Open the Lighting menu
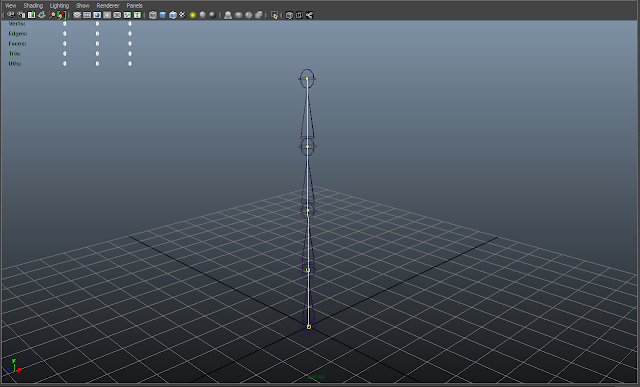 click(59, 6)
